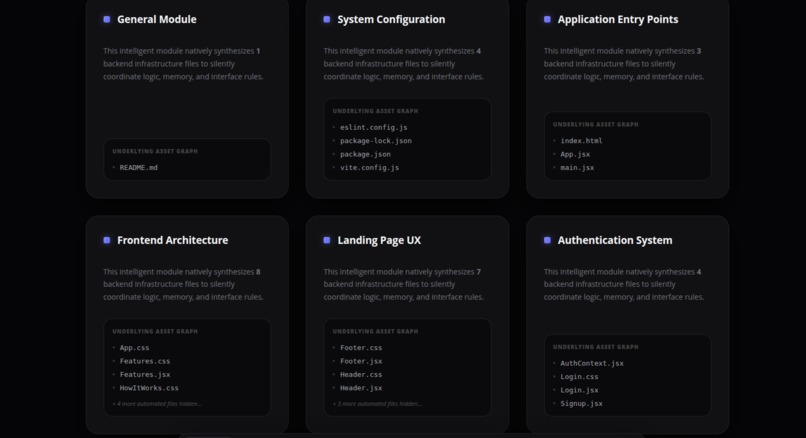Click 'Underlying Asset Graph' label in System Configuration
Screen dimensions: 806x438
(x=375, y=111)
